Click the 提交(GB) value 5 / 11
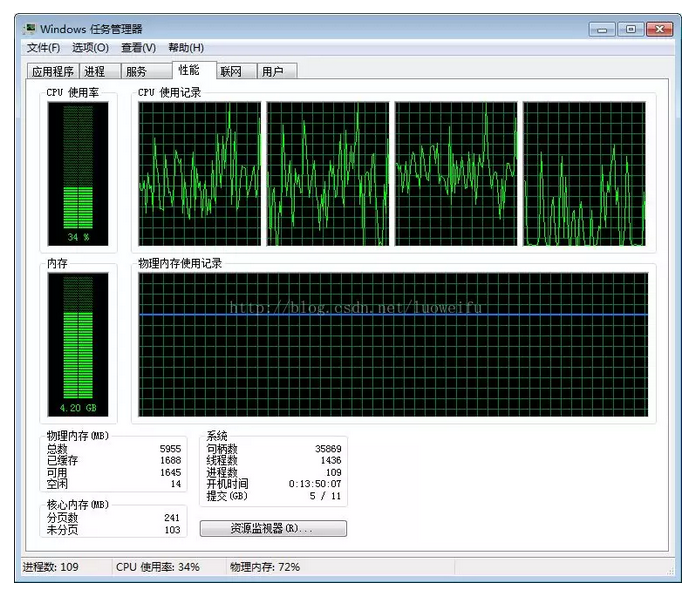The width and height of the screenshot is (694, 605). click(x=325, y=496)
